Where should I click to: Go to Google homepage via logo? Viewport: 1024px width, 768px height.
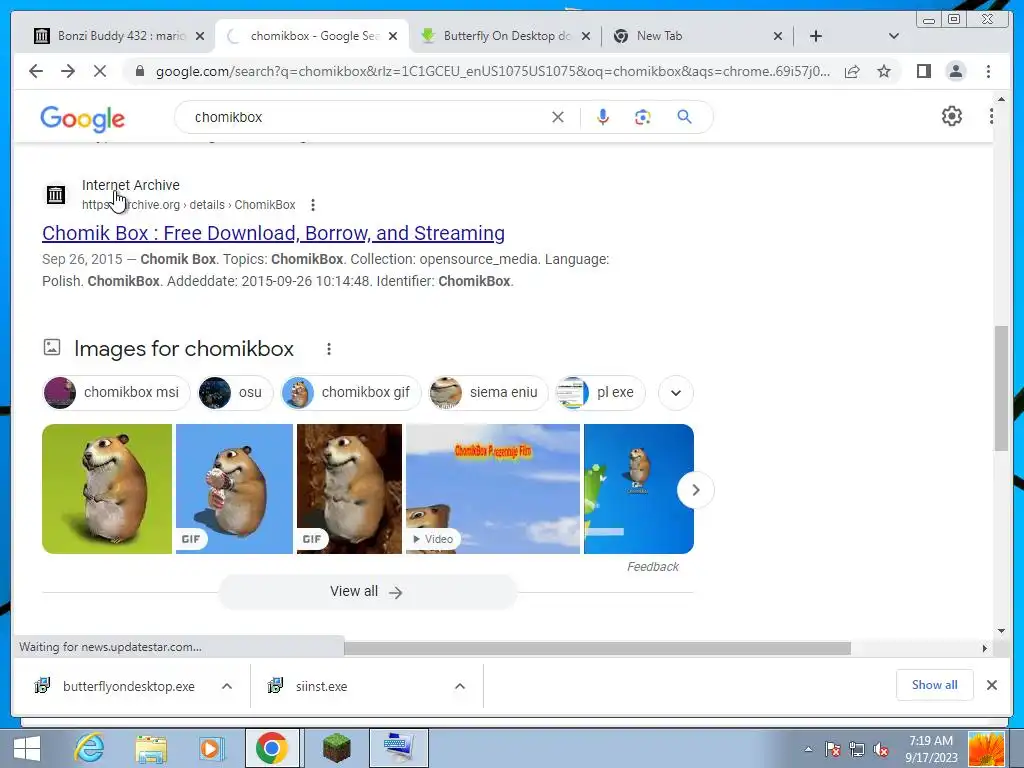point(82,118)
